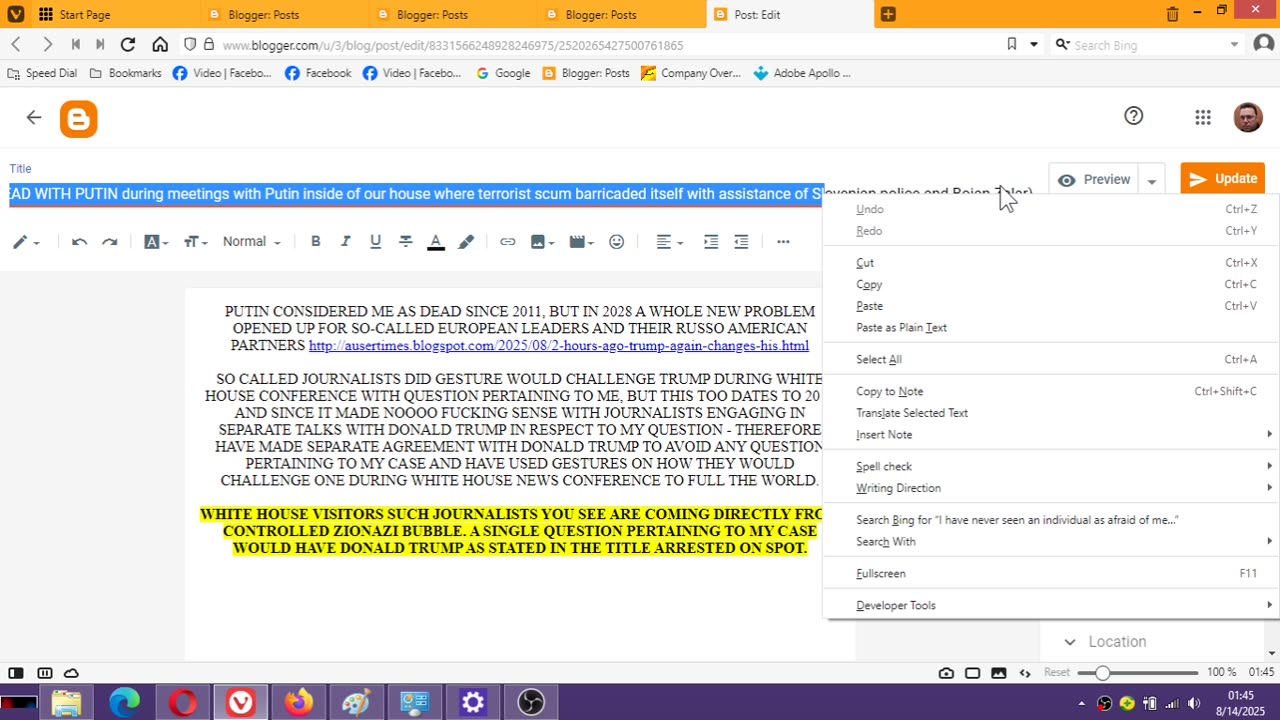Open the emoji special characters picker

(616, 242)
